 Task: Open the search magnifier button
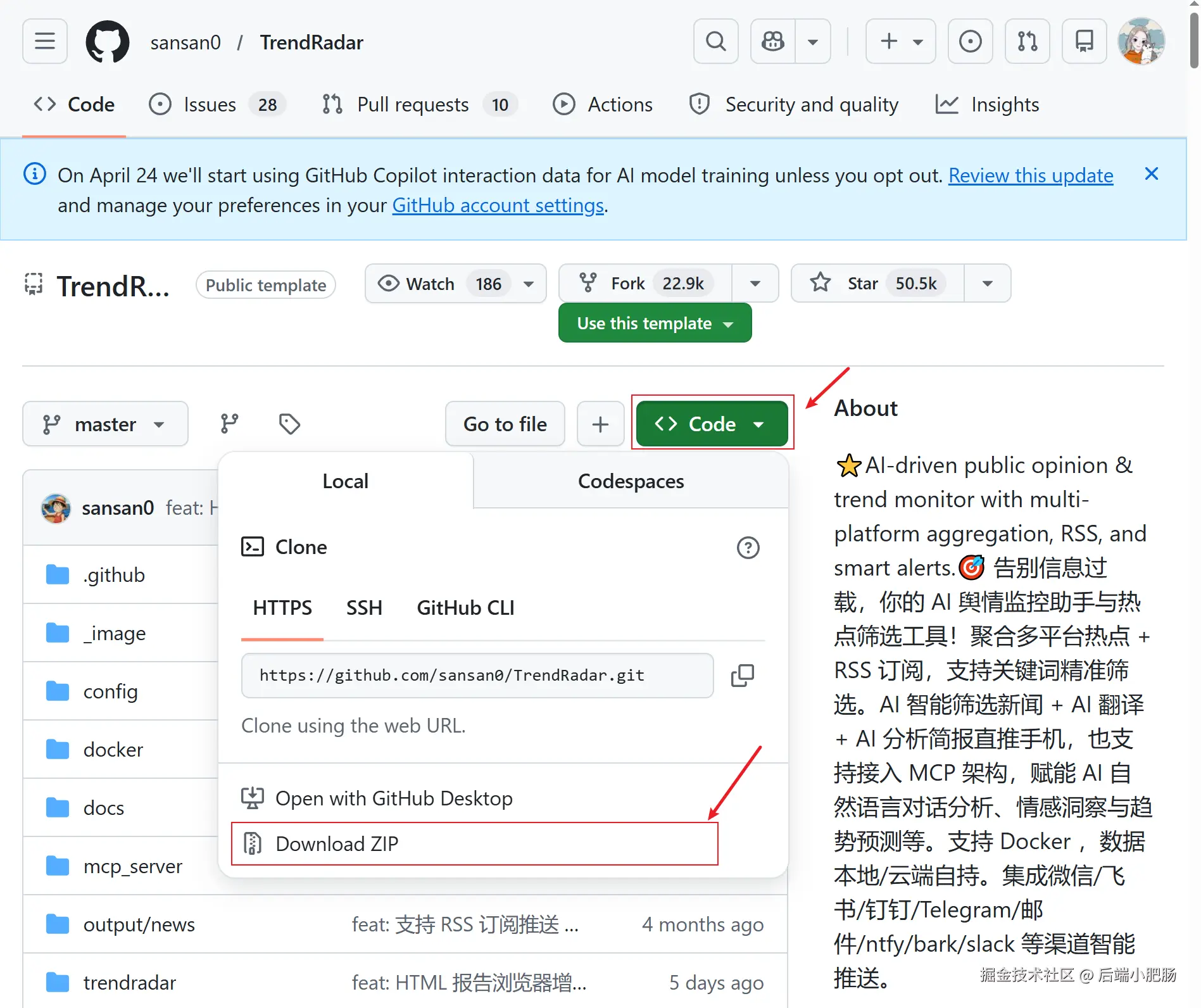(x=716, y=42)
